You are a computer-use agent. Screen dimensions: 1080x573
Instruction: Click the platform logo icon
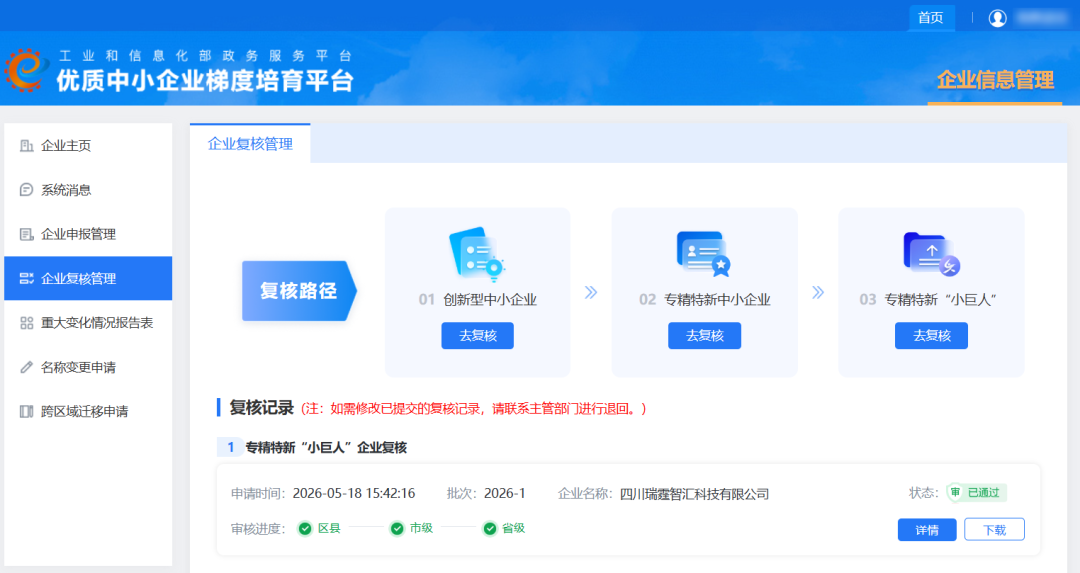click(x=26, y=70)
